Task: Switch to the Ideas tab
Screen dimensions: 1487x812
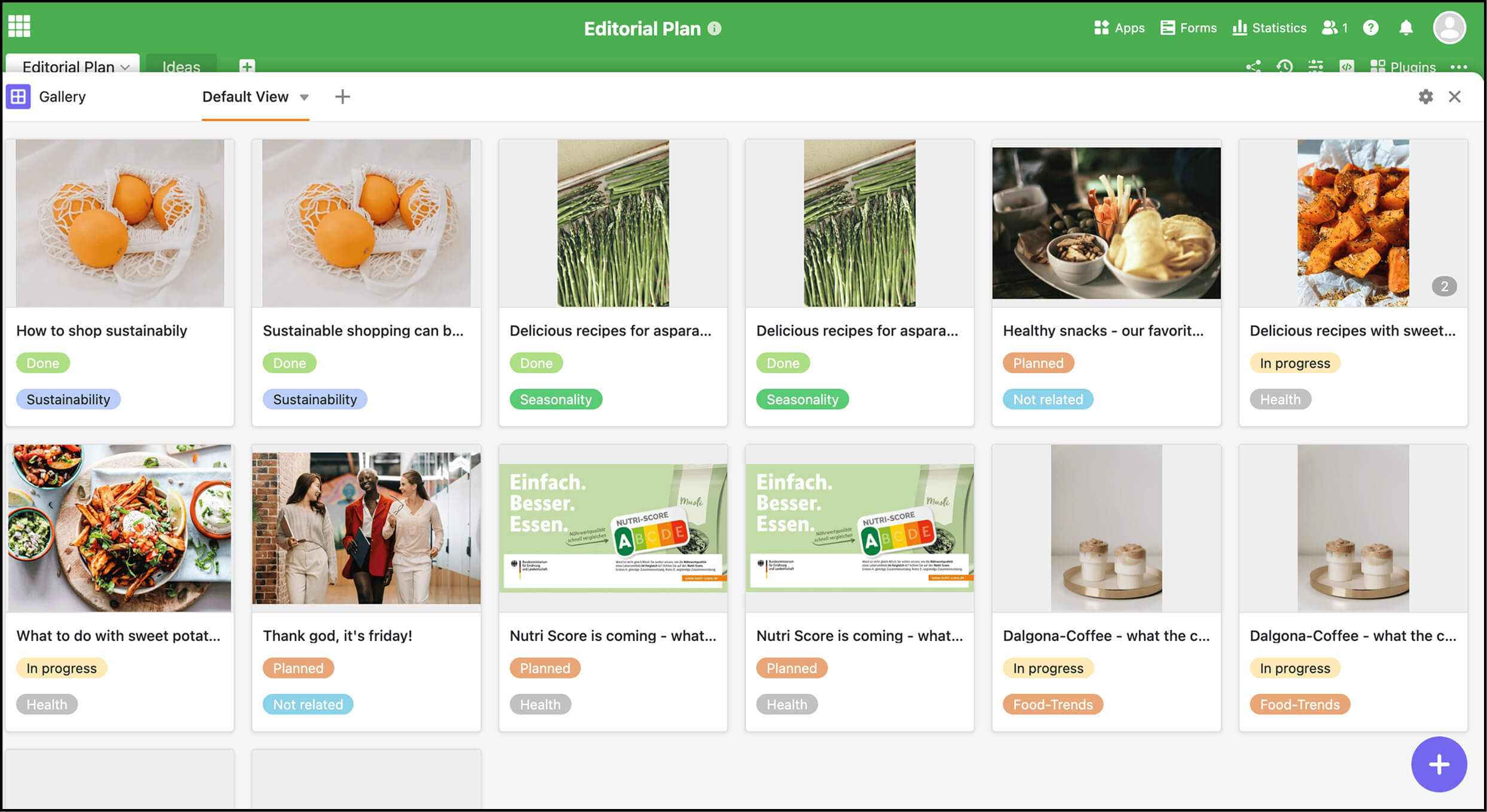Action: click(x=181, y=66)
